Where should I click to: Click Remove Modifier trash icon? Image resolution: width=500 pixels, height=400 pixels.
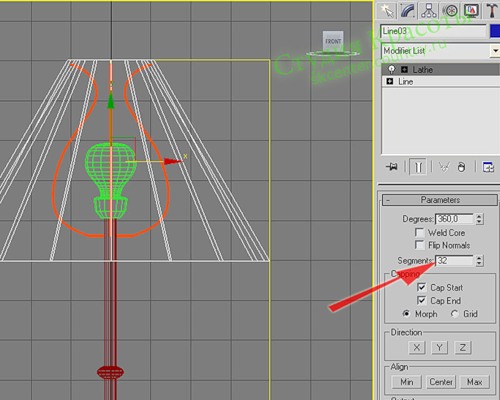pos(461,166)
